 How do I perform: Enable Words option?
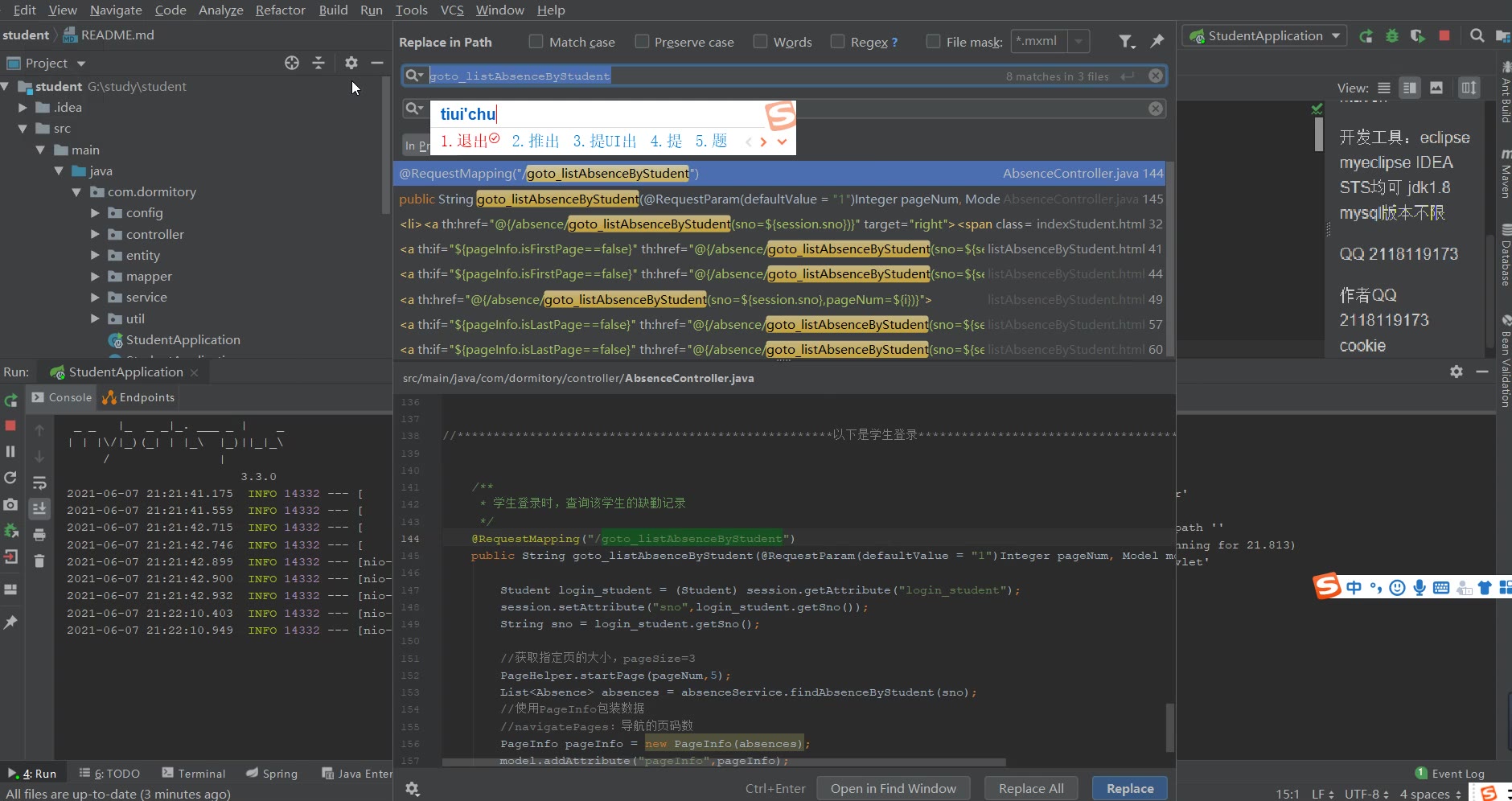pyautogui.click(x=760, y=41)
